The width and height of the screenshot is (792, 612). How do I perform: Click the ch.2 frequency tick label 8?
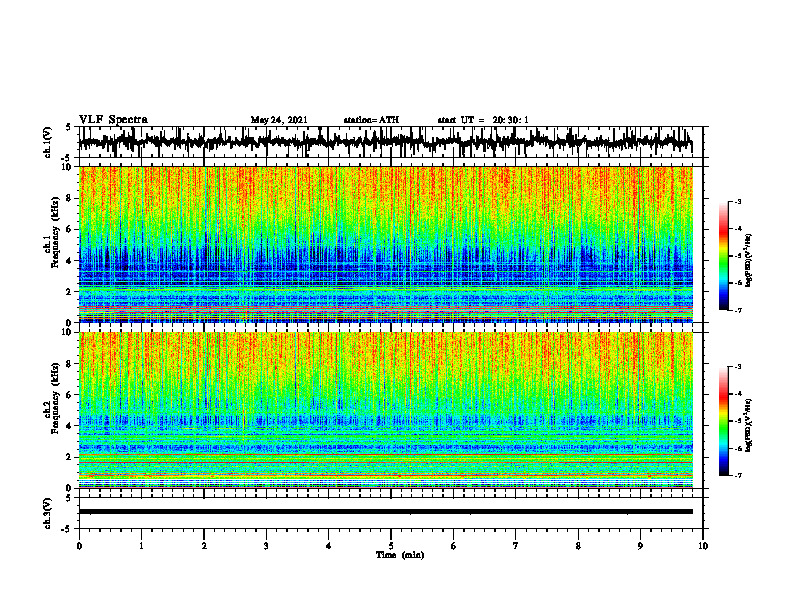(x=69, y=364)
